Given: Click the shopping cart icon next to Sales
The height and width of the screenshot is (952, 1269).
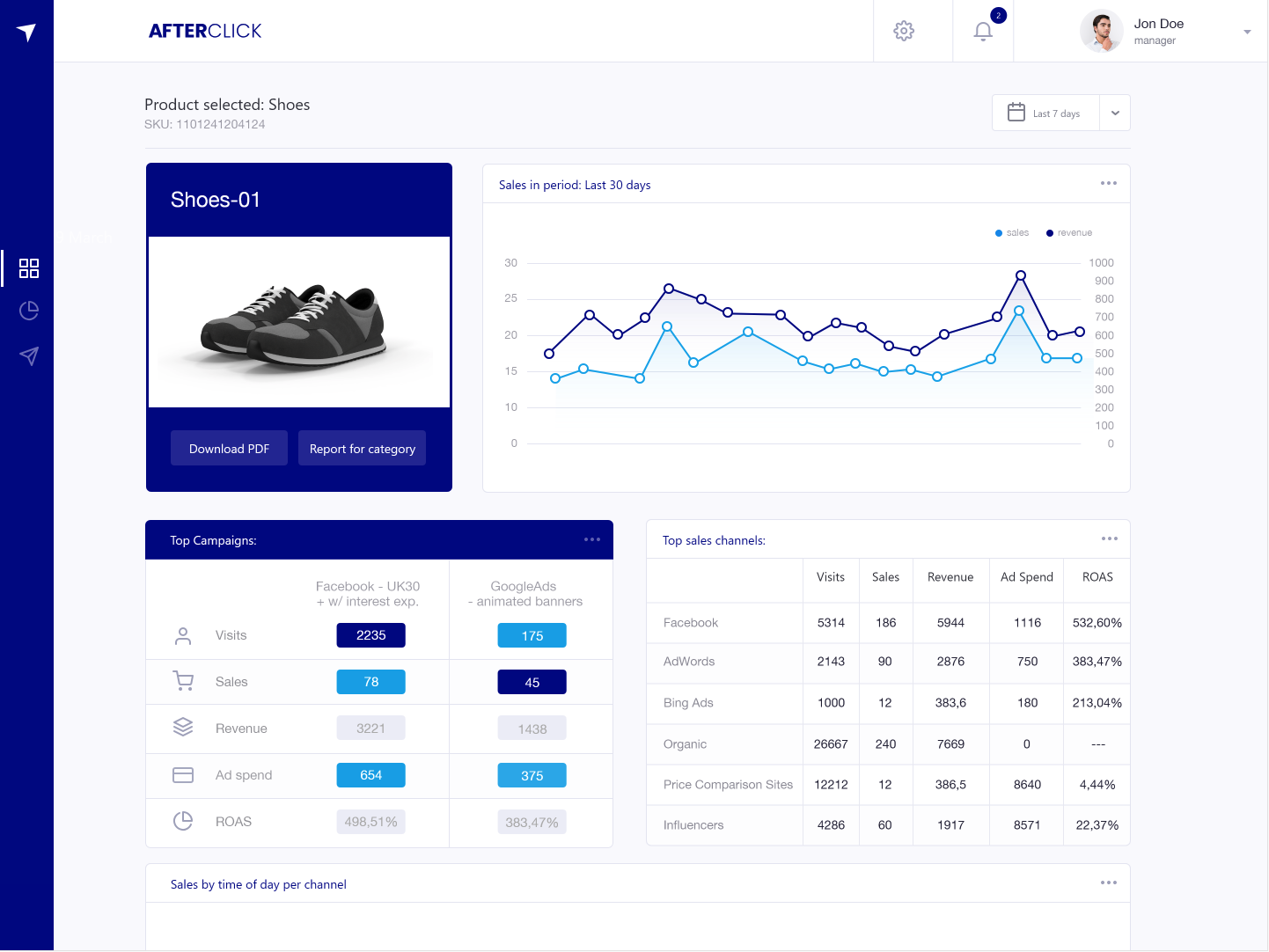Looking at the screenshot, I should [x=183, y=680].
